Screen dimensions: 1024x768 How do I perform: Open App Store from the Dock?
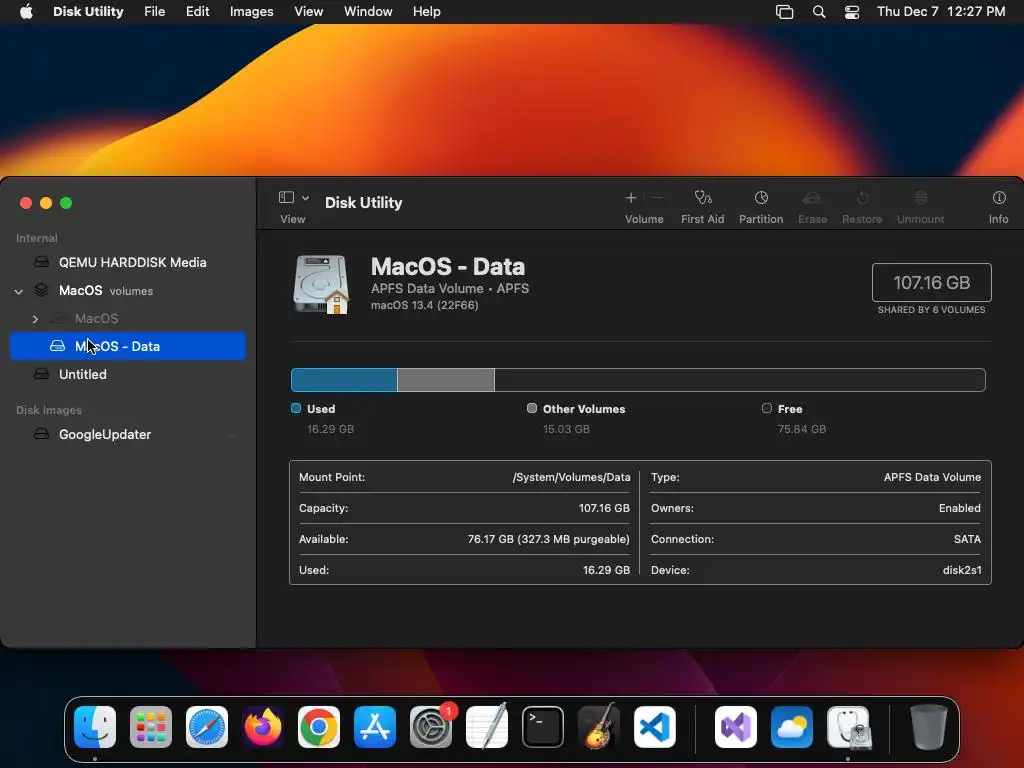click(375, 727)
